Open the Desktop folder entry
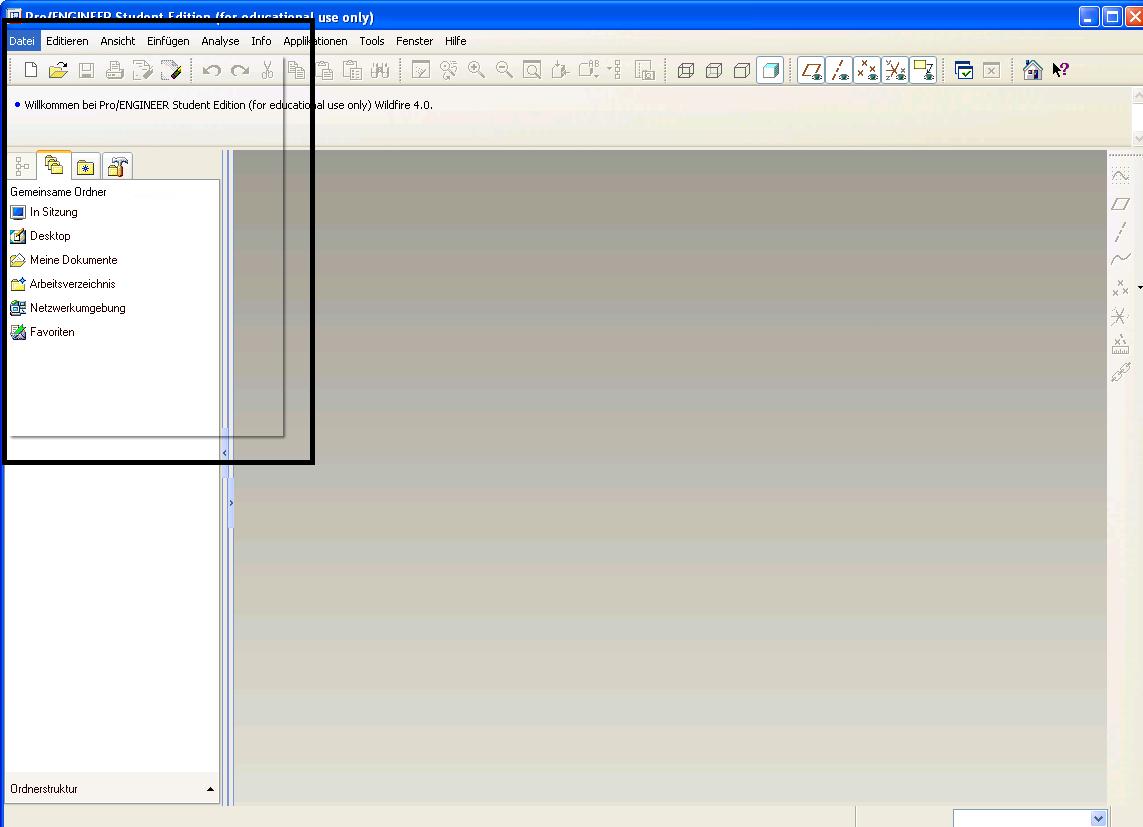1143x827 pixels. (x=40, y=236)
